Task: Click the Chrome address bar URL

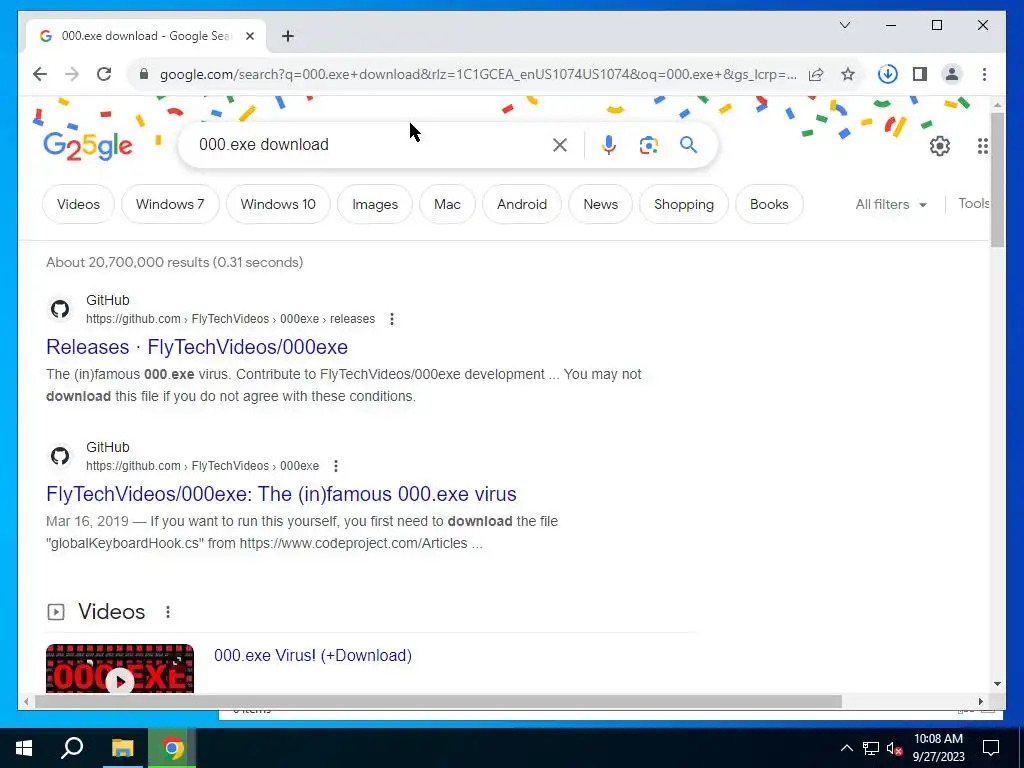Action: [478, 74]
